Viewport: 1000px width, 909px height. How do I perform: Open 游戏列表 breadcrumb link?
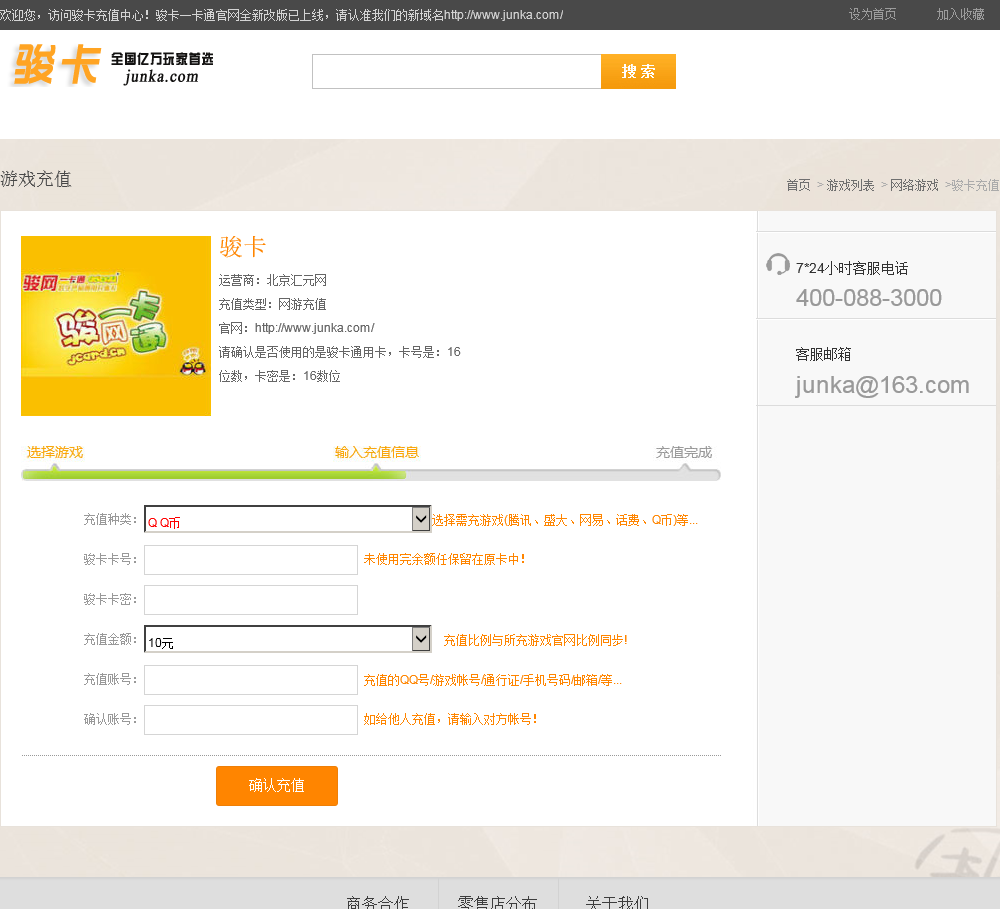850,185
